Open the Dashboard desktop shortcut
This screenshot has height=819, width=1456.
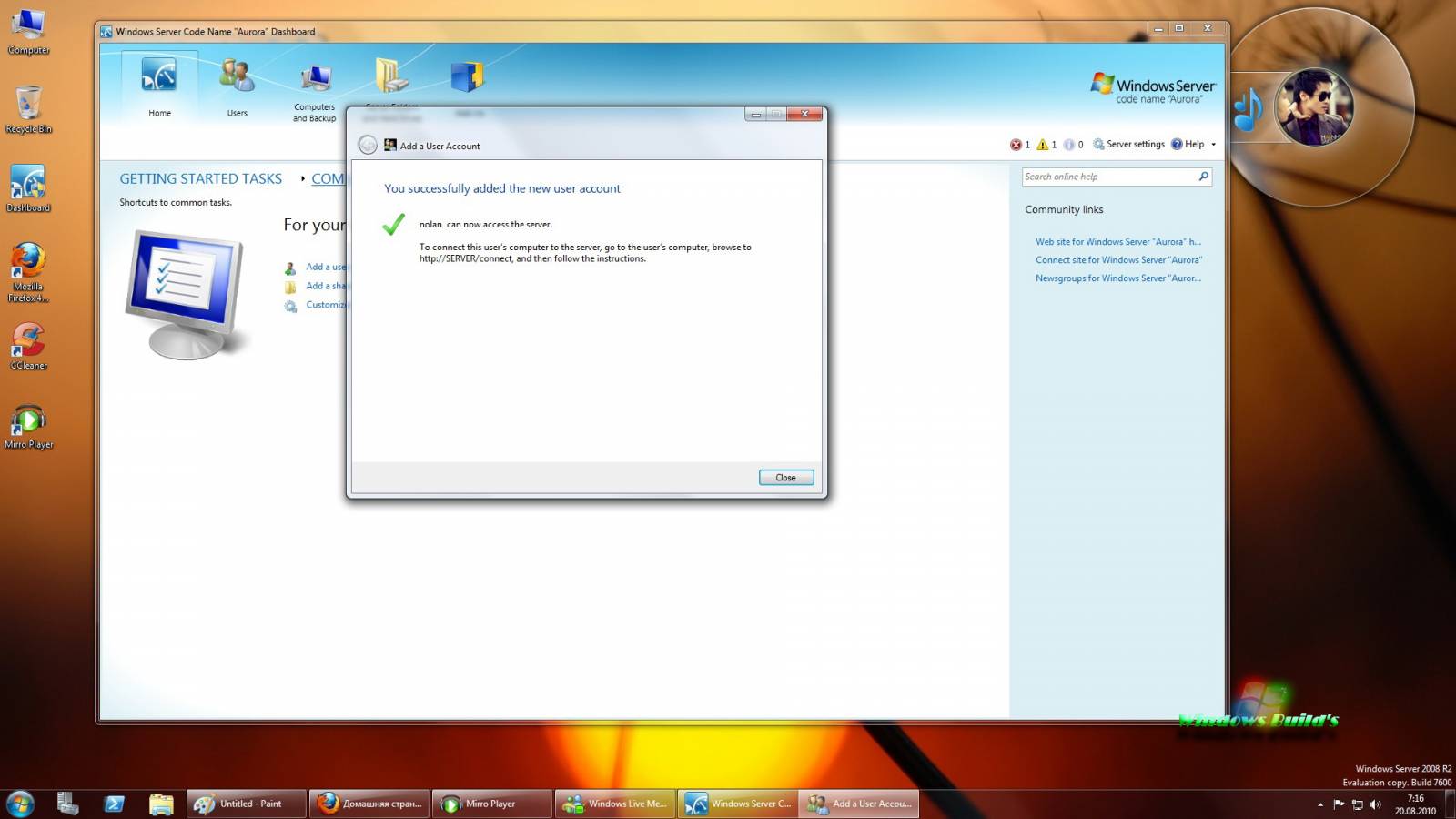(x=28, y=189)
